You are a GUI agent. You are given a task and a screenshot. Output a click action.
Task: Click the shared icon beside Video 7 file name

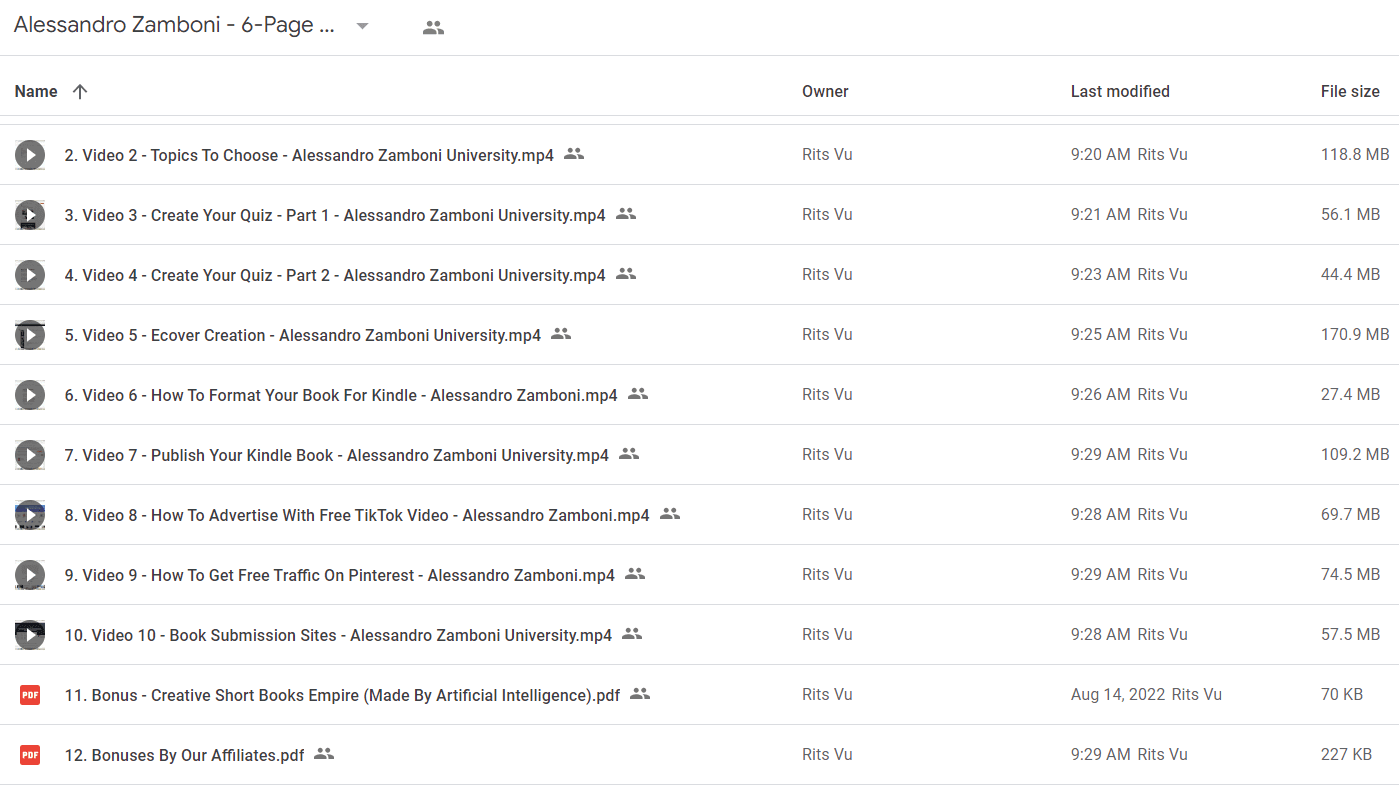coord(629,454)
